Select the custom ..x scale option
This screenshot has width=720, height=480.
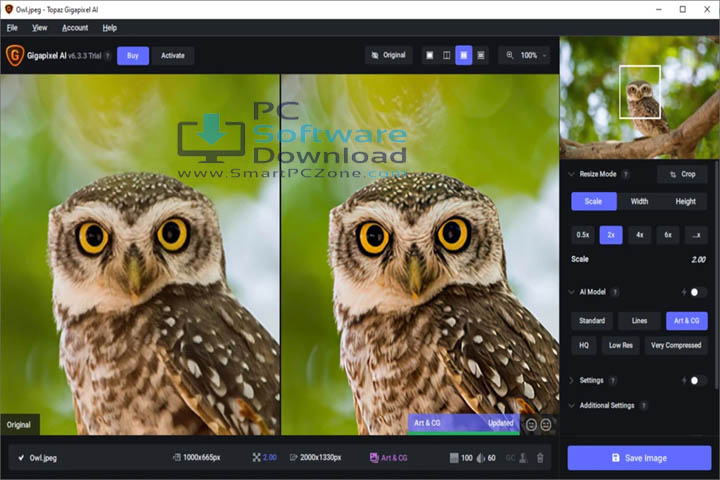(x=696, y=235)
